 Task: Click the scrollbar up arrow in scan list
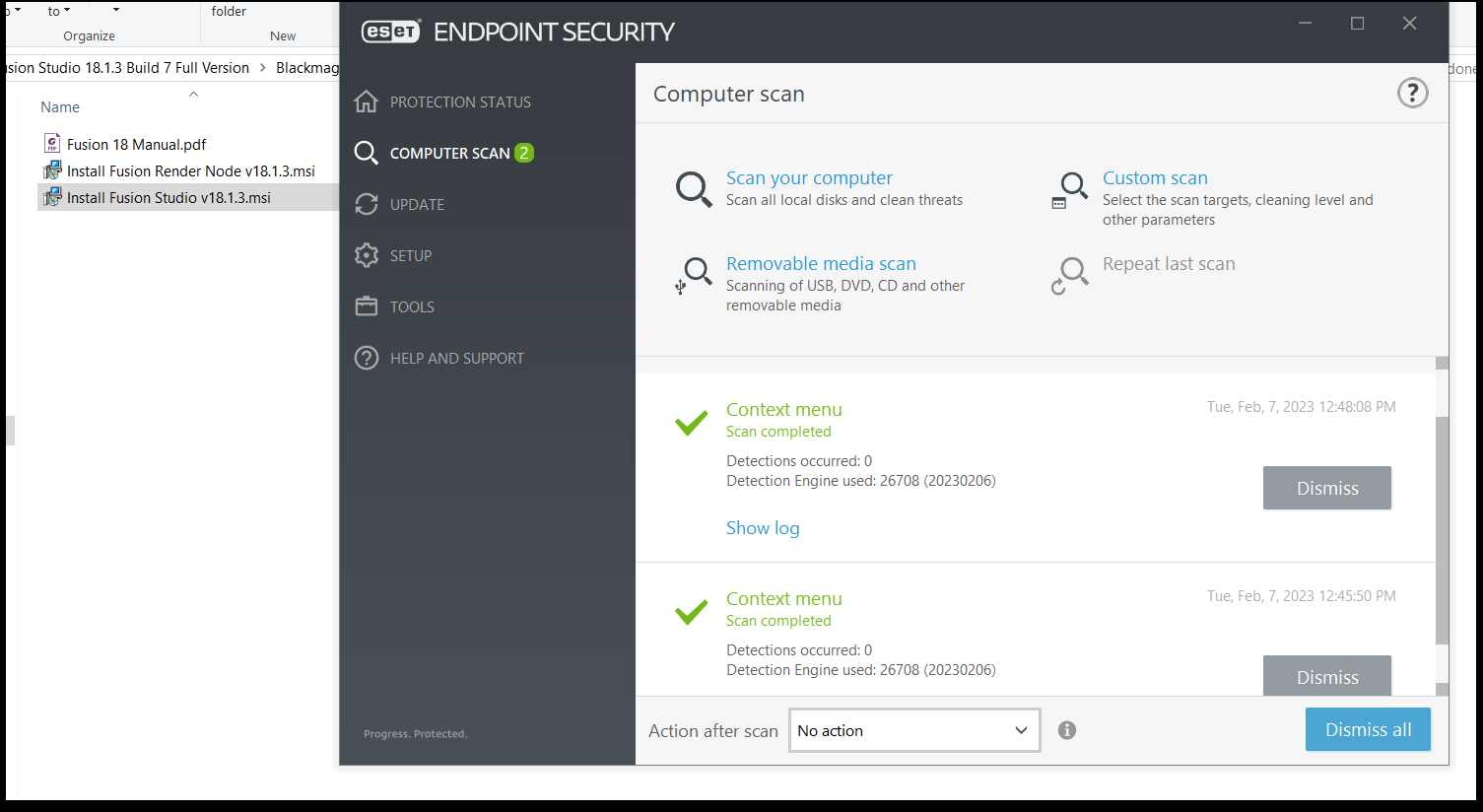[1442, 364]
